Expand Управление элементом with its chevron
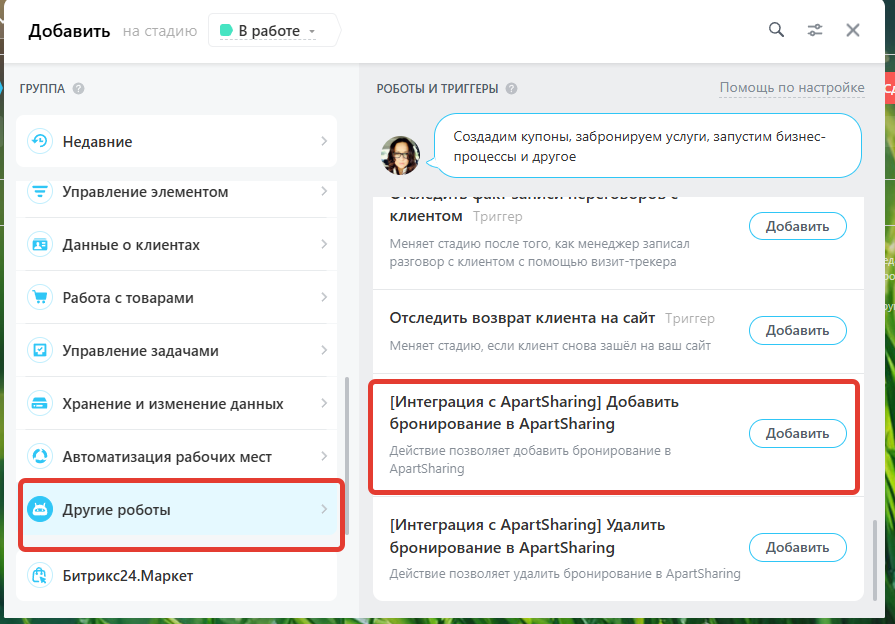Image resolution: width=895 pixels, height=624 pixels. point(324,191)
